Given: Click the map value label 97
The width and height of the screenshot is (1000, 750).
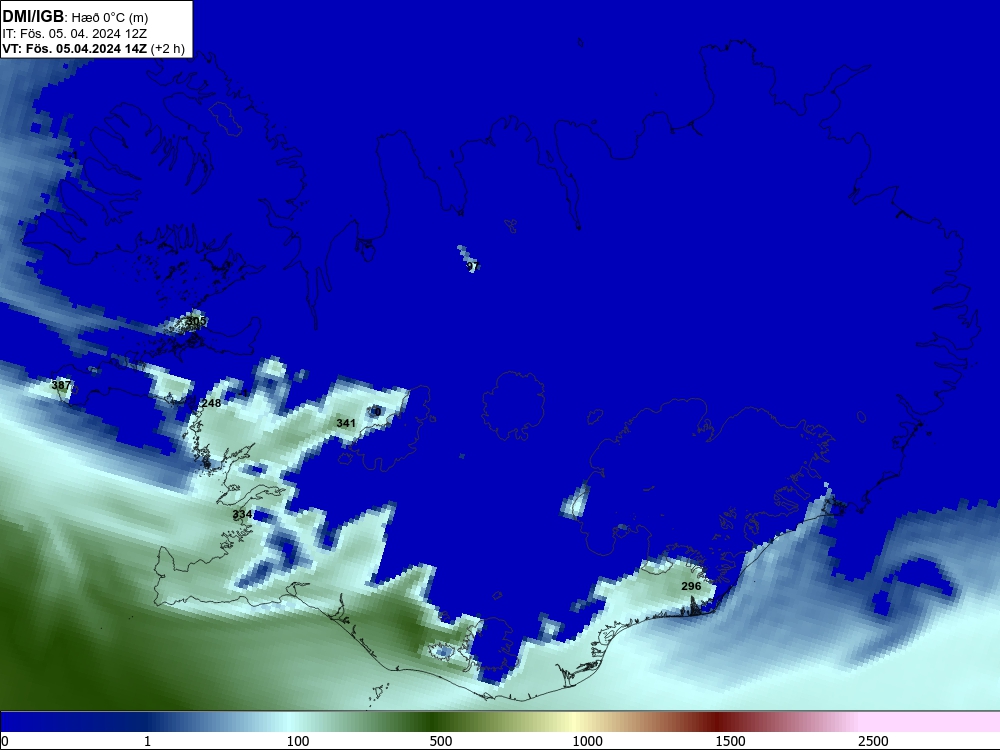Looking at the screenshot, I should coord(473,265).
